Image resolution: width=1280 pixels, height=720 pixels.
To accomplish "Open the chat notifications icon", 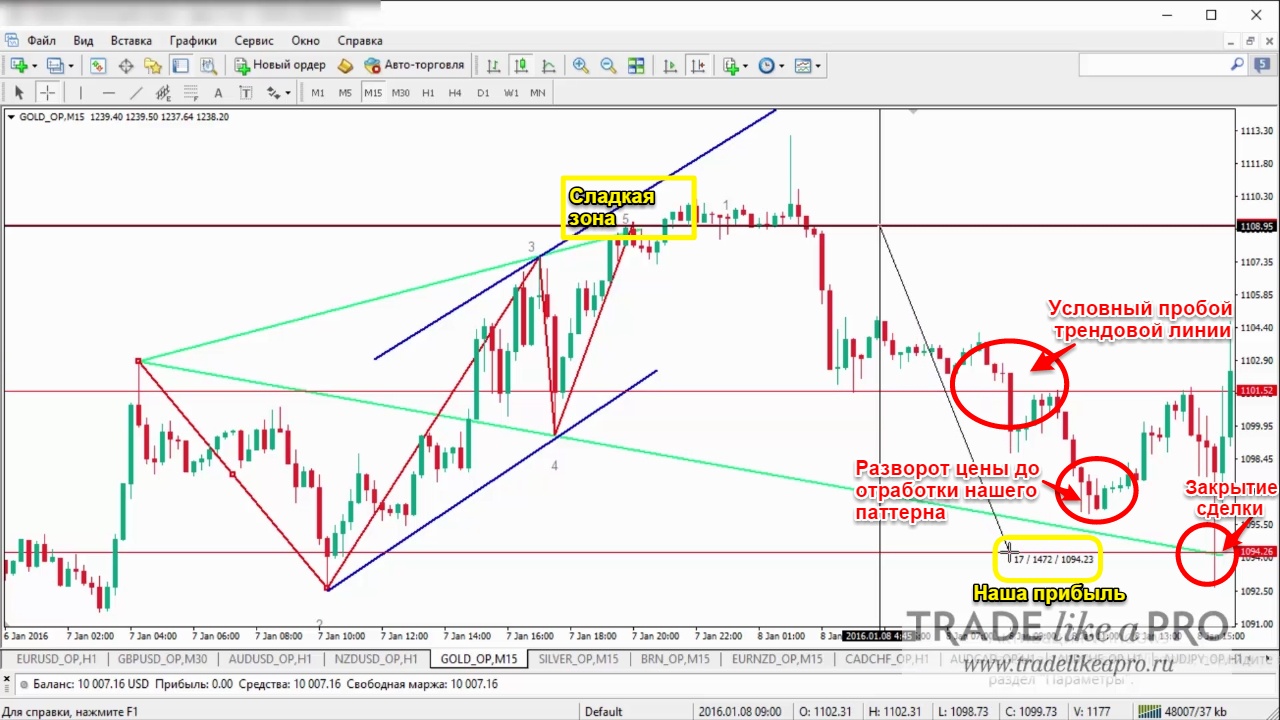I will click(1261, 65).
